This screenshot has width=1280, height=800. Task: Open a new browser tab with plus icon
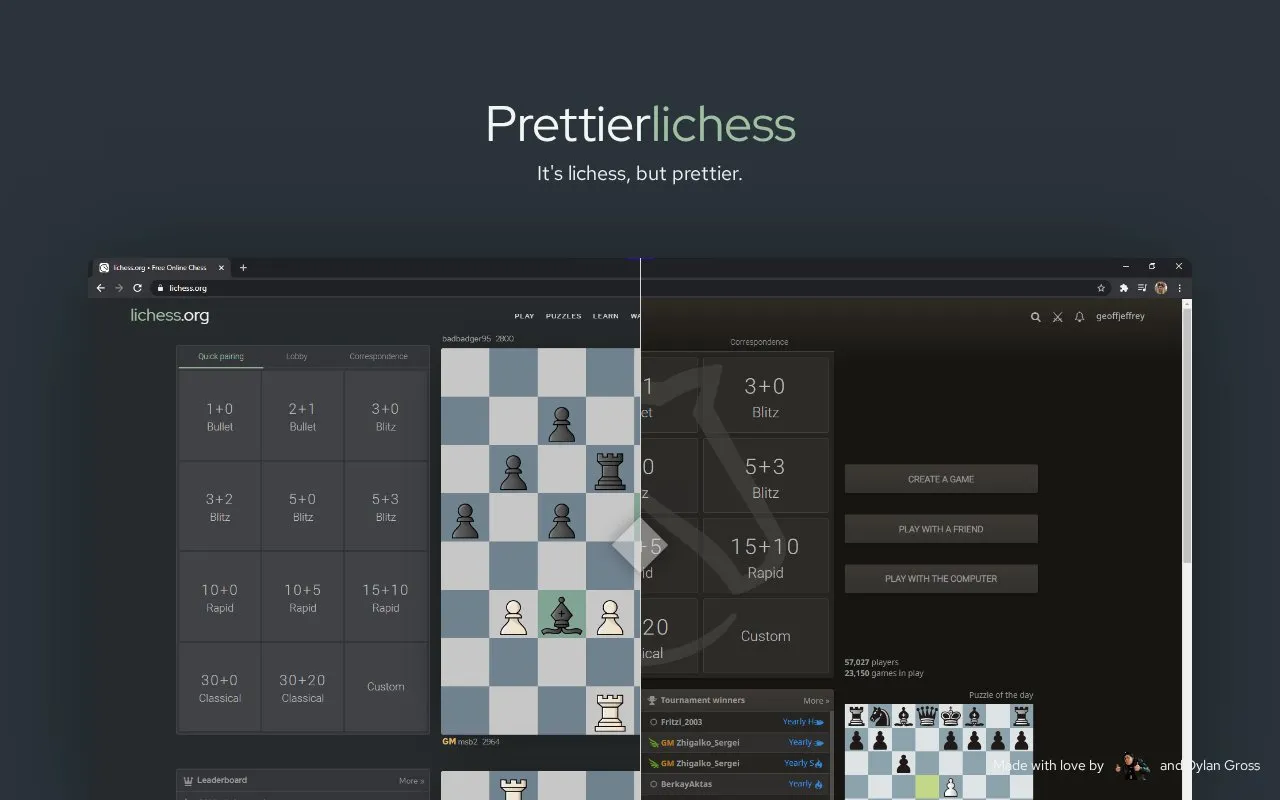point(243,267)
